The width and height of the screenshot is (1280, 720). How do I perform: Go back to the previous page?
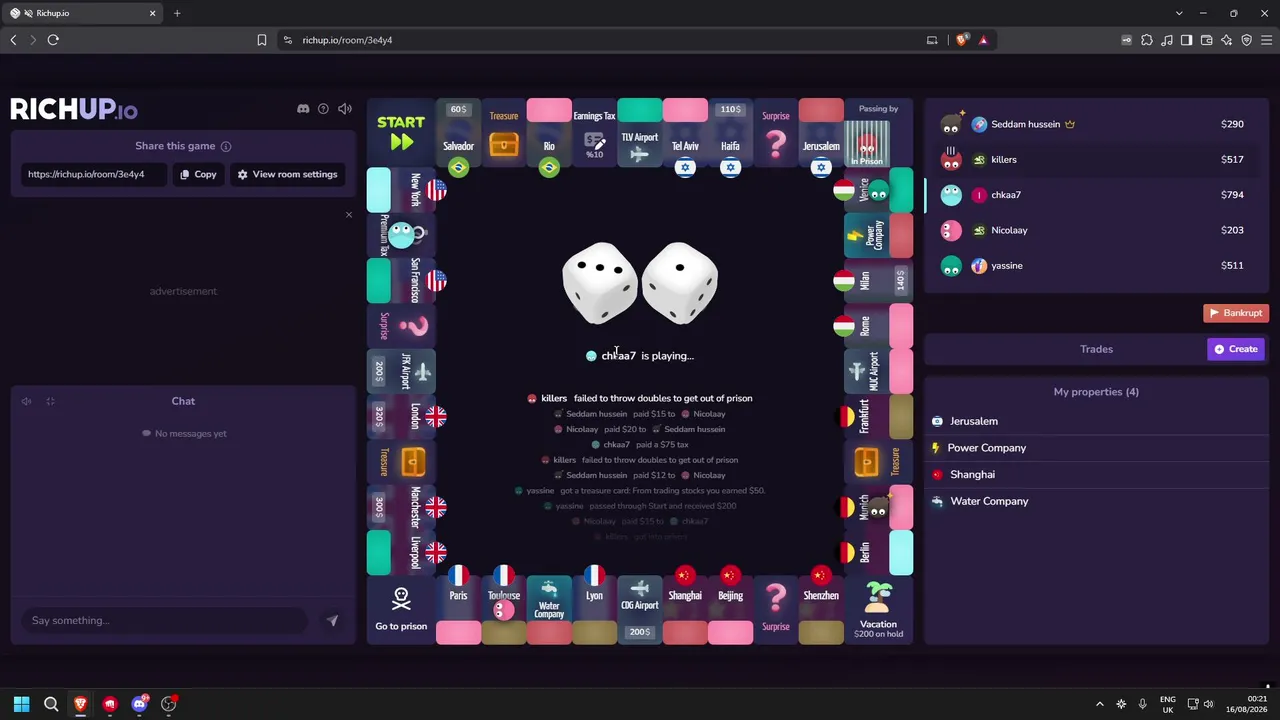tap(13, 40)
